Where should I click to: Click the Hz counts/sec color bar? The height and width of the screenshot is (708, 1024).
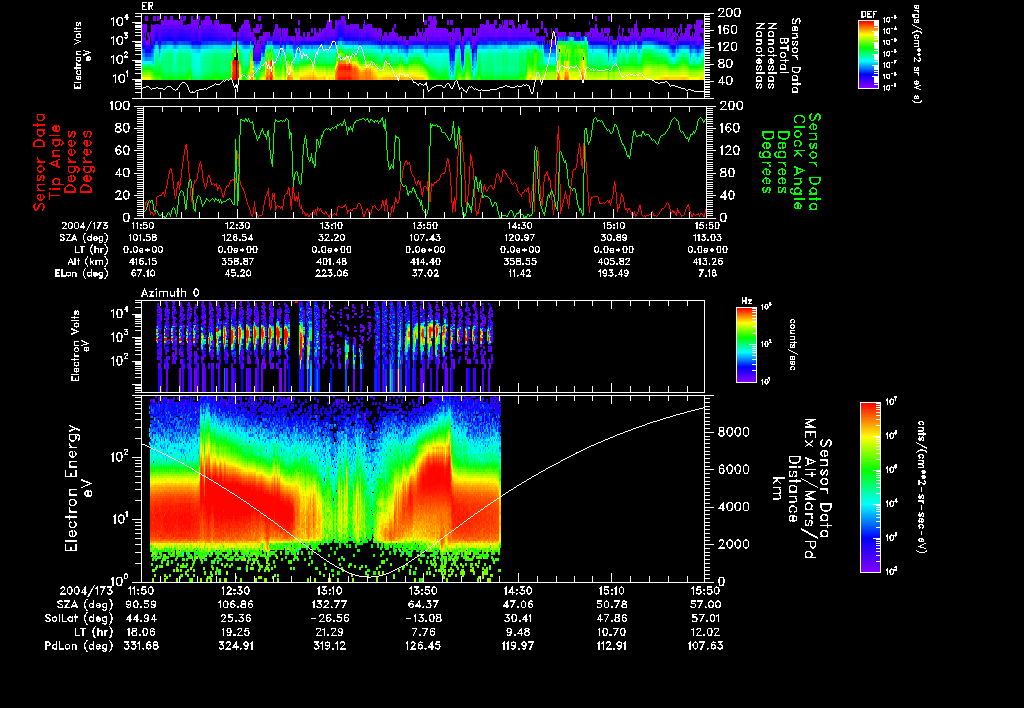click(x=746, y=344)
